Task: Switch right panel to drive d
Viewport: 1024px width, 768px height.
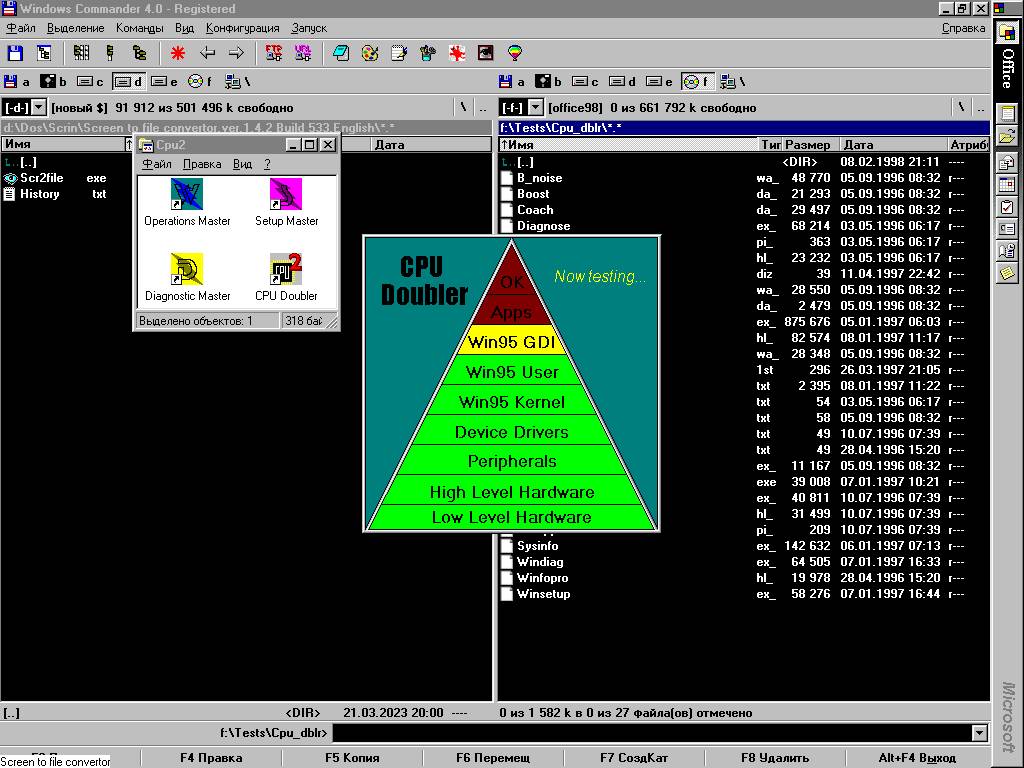Action: (622, 82)
